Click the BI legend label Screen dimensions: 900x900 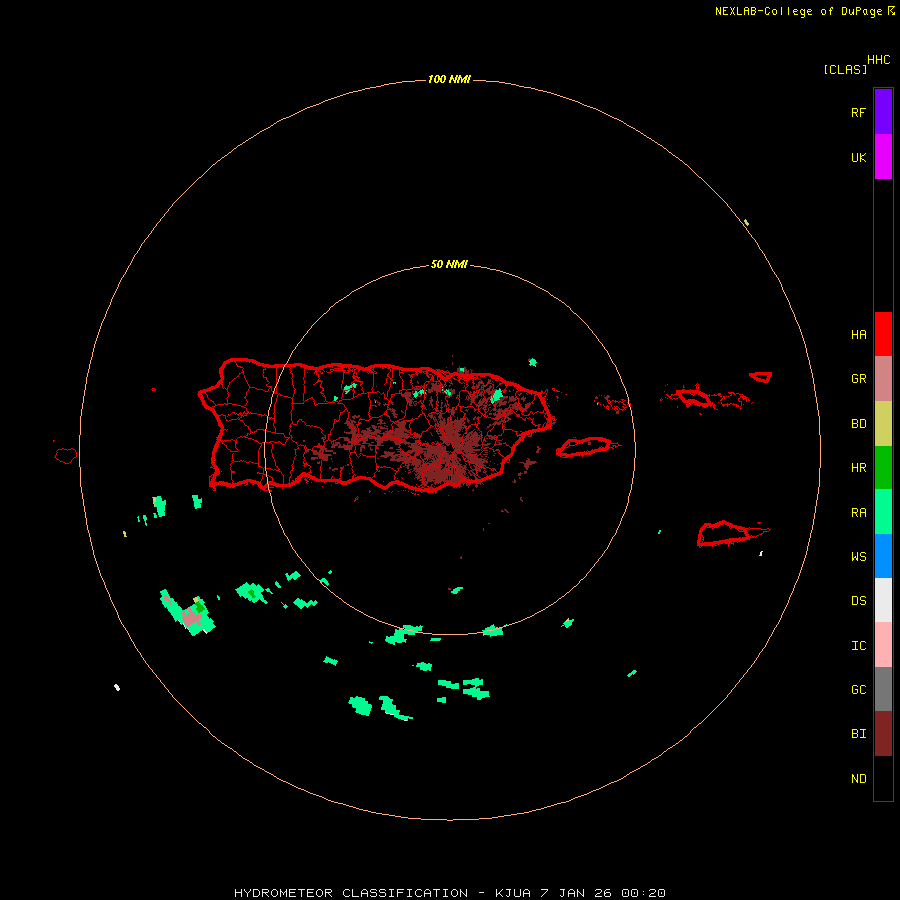pyautogui.click(x=858, y=734)
